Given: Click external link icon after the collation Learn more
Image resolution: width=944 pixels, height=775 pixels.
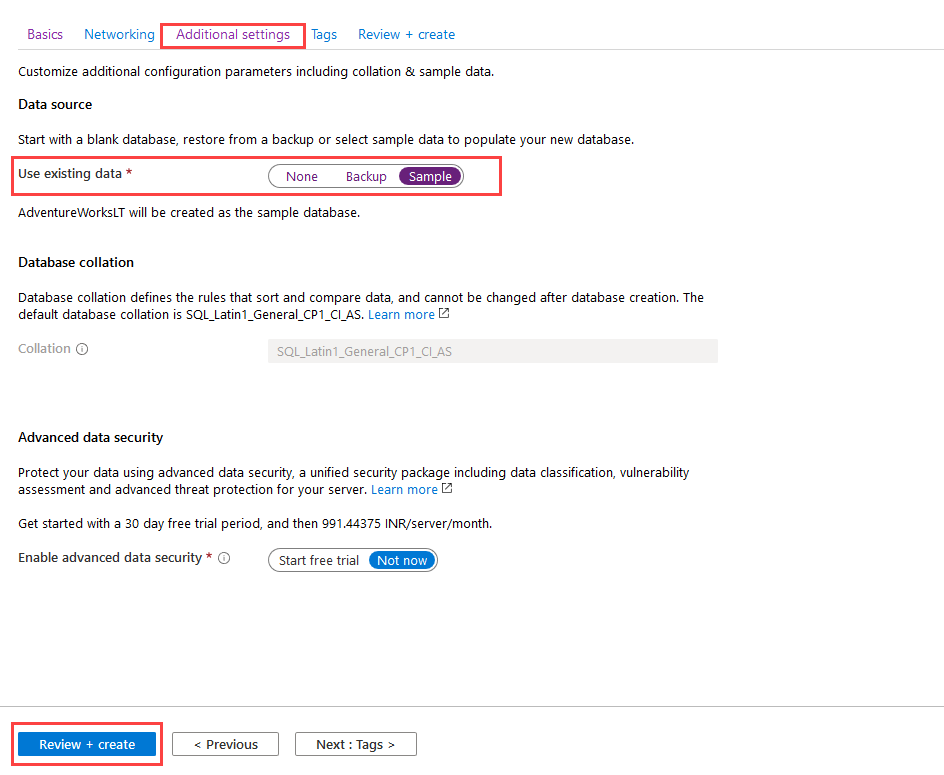Looking at the screenshot, I should 444,314.
